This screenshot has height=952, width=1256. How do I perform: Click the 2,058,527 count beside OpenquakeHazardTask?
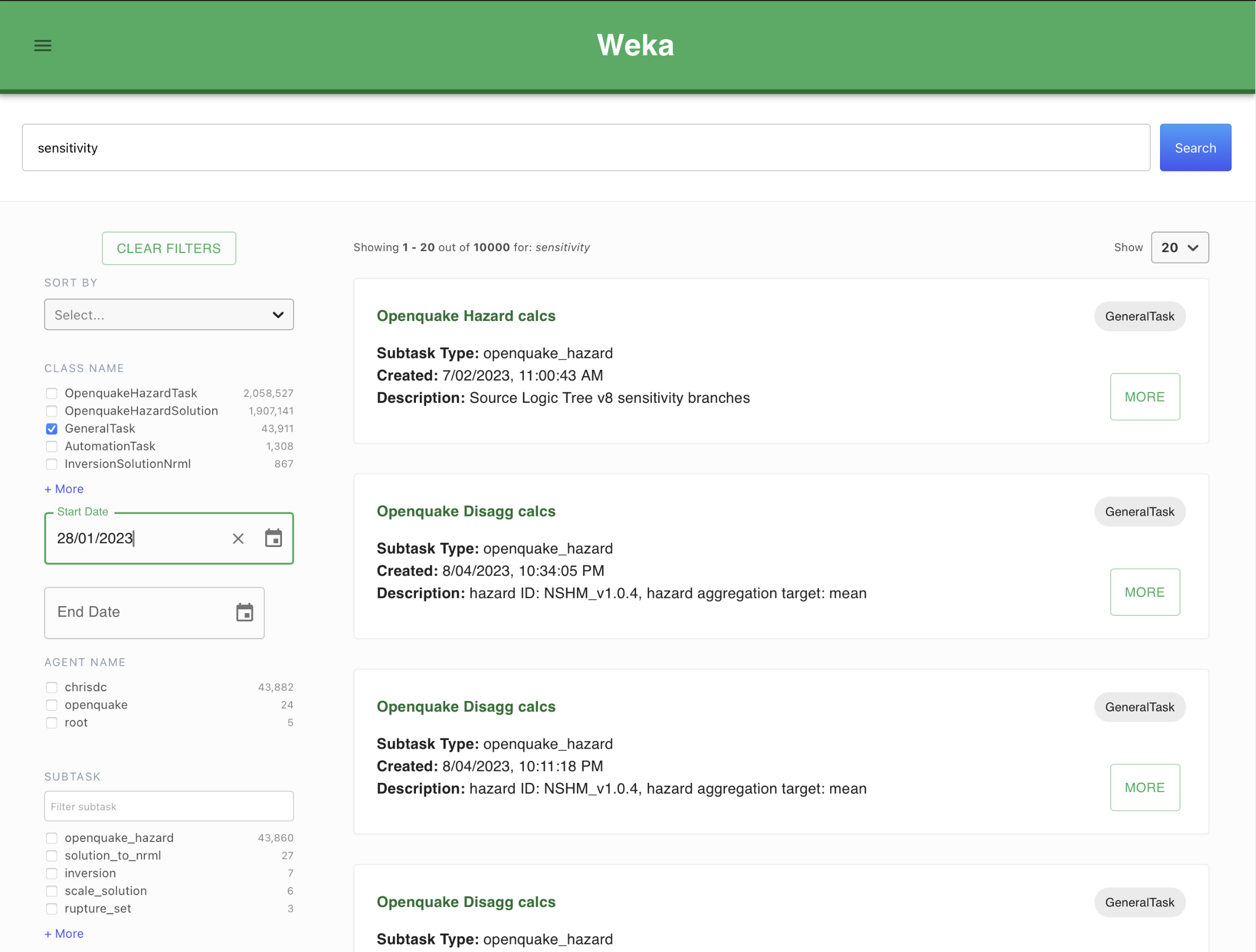(x=268, y=394)
